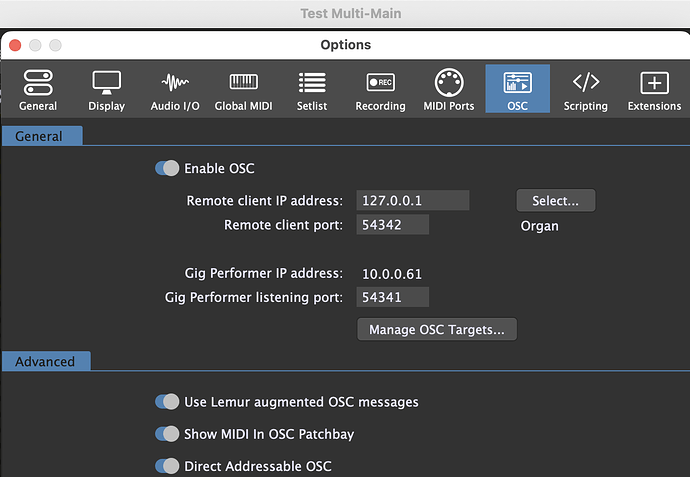690x477 pixels.
Task: Disable Lemur augmented OSC messages
Action: (167, 402)
